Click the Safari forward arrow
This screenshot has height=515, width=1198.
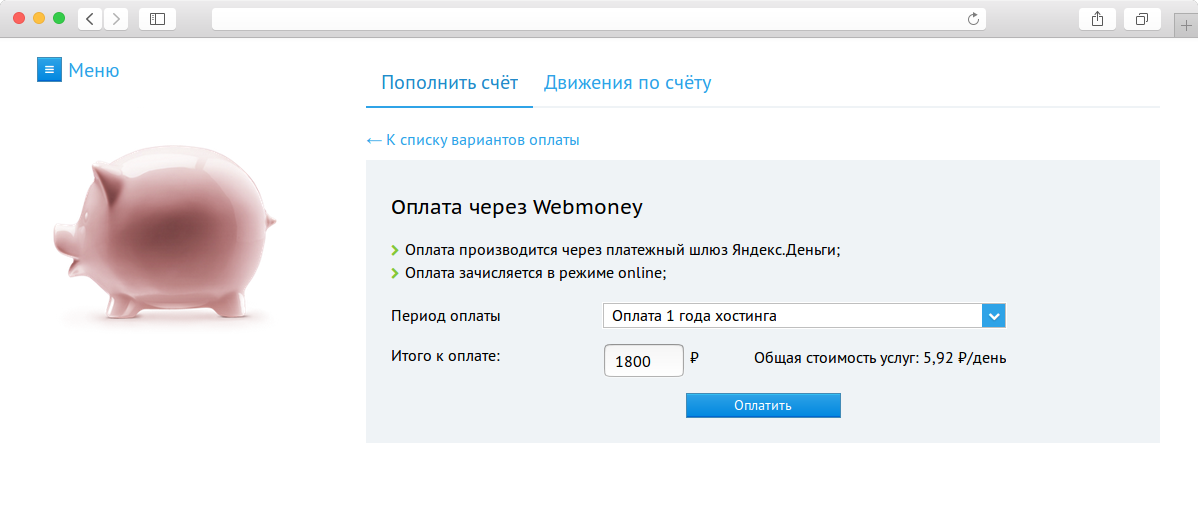tap(116, 19)
